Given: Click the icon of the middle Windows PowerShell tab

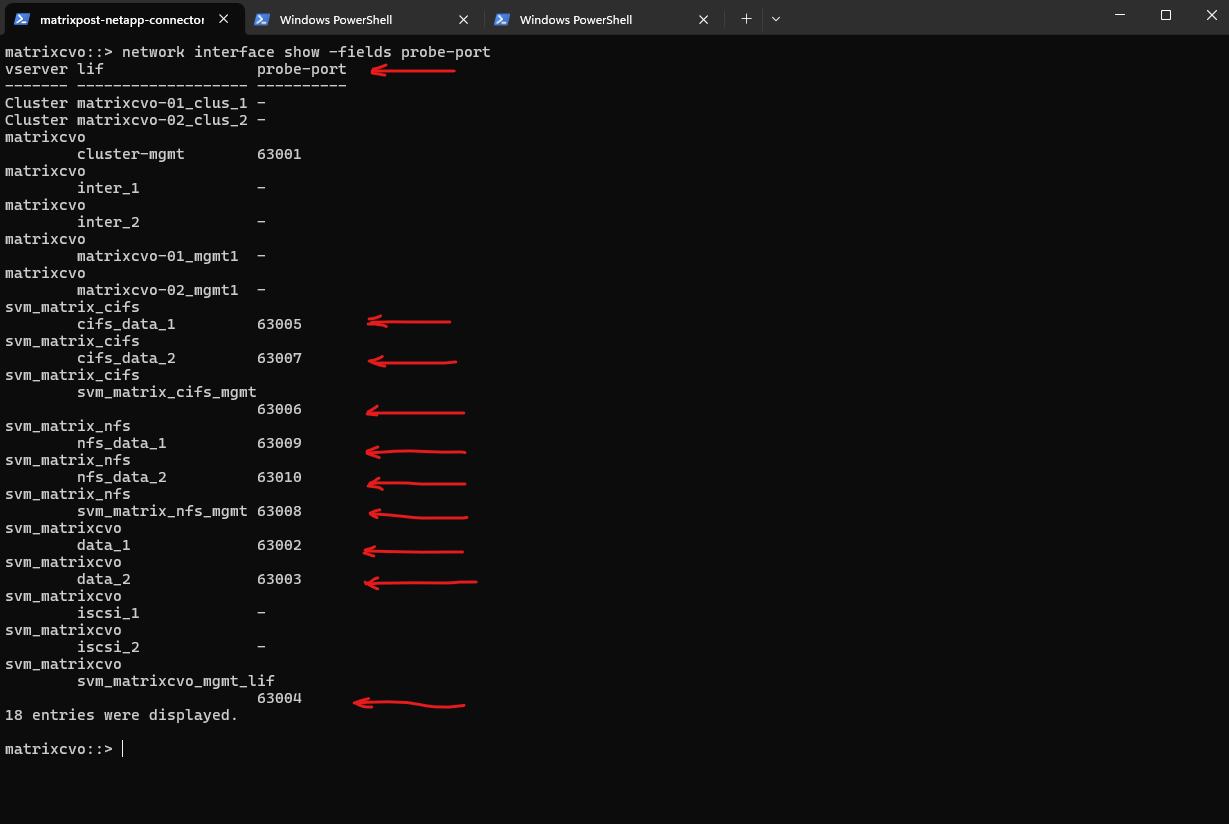Looking at the screenshot, I should pos(262,19).
